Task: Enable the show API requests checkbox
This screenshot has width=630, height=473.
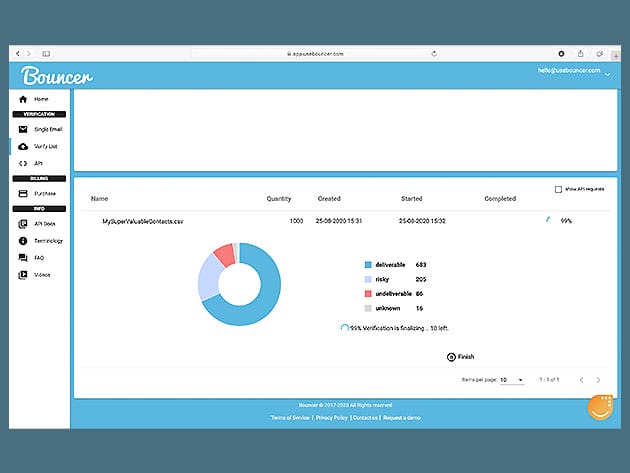Action: pyautogui.click(x=558, y=189)
